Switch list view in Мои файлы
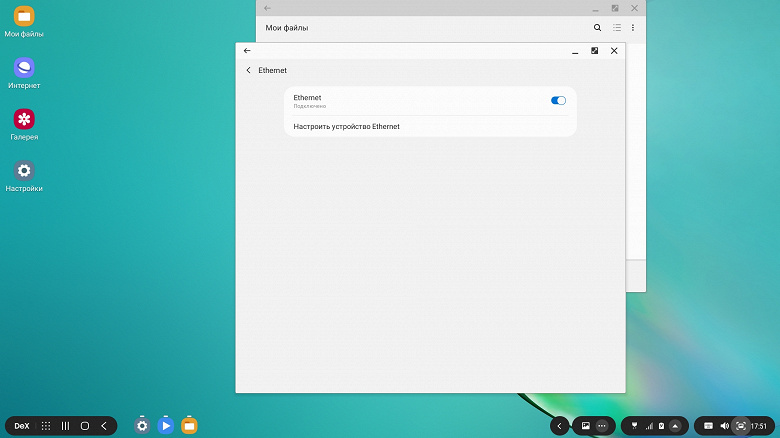This screenshot has width=780, height=438. click(x=617, y=28)
